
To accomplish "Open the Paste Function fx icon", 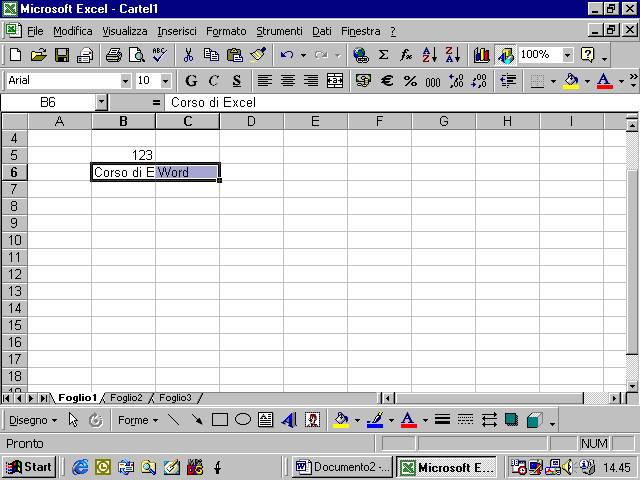I will [406, 55].
